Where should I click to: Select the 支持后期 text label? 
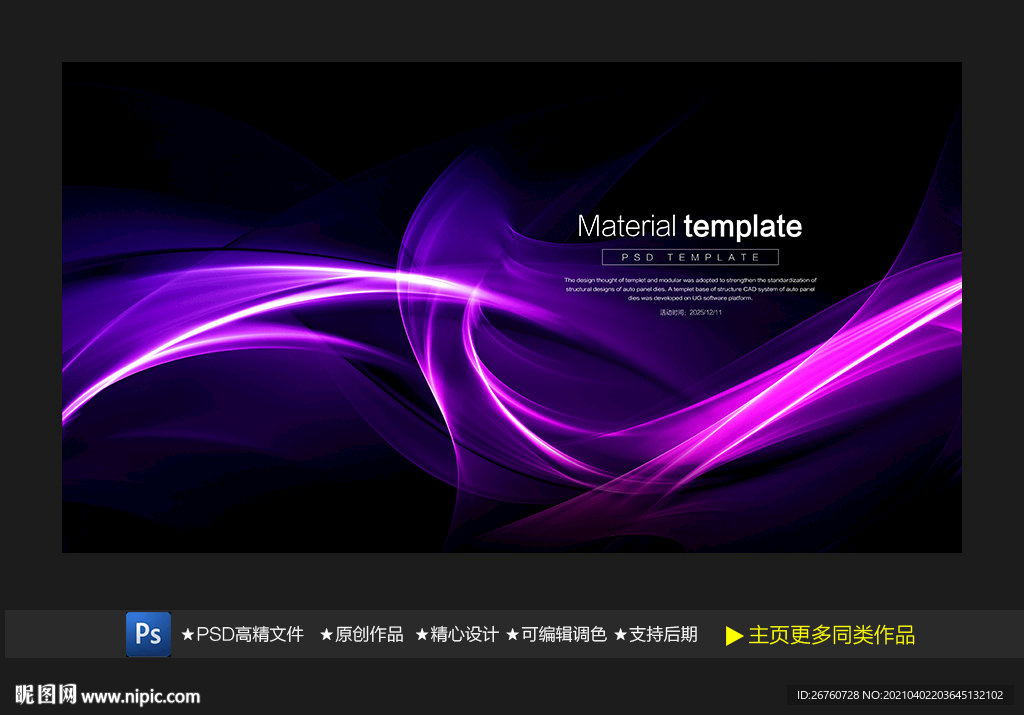click(663, 635)
